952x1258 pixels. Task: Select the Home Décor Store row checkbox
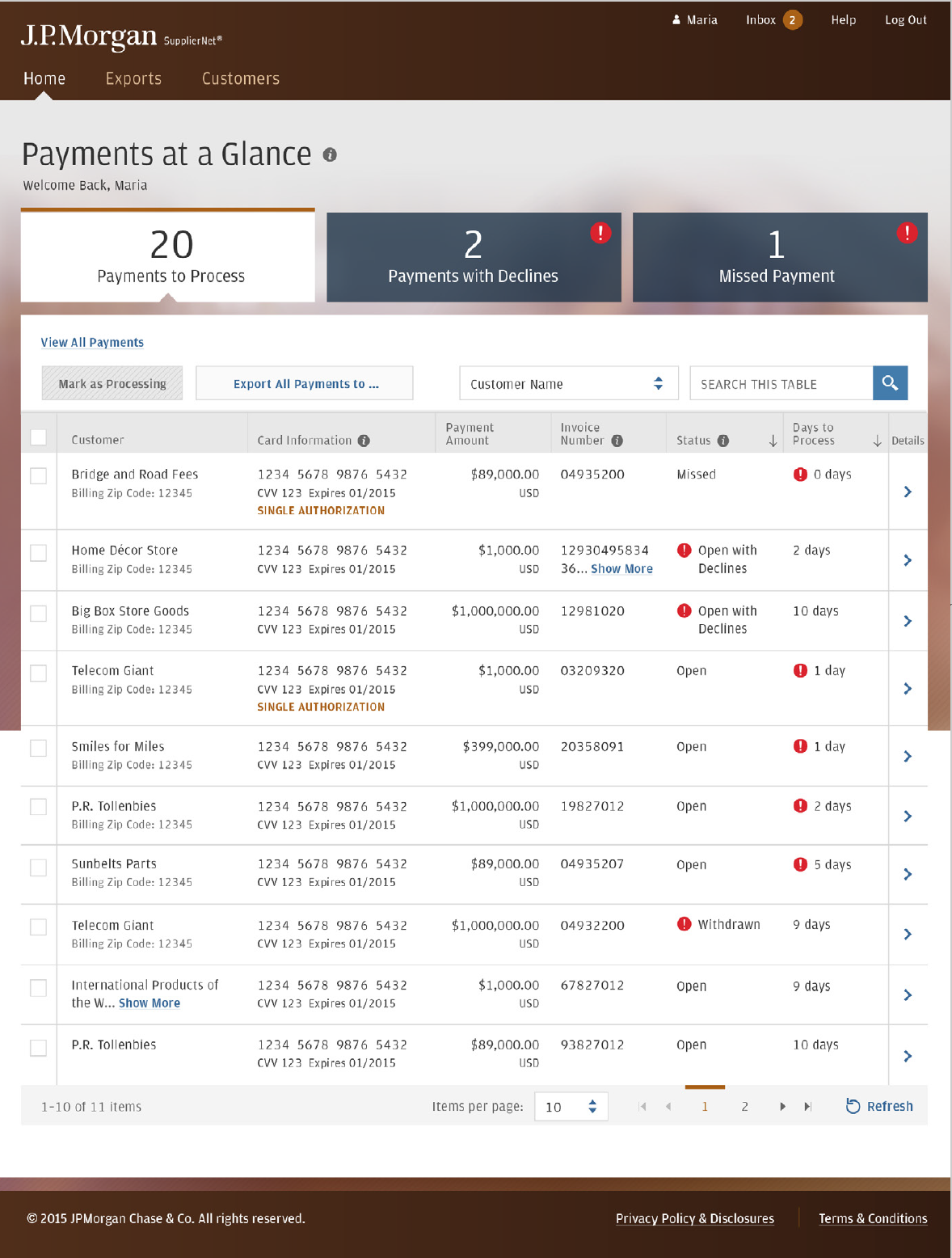38,553
